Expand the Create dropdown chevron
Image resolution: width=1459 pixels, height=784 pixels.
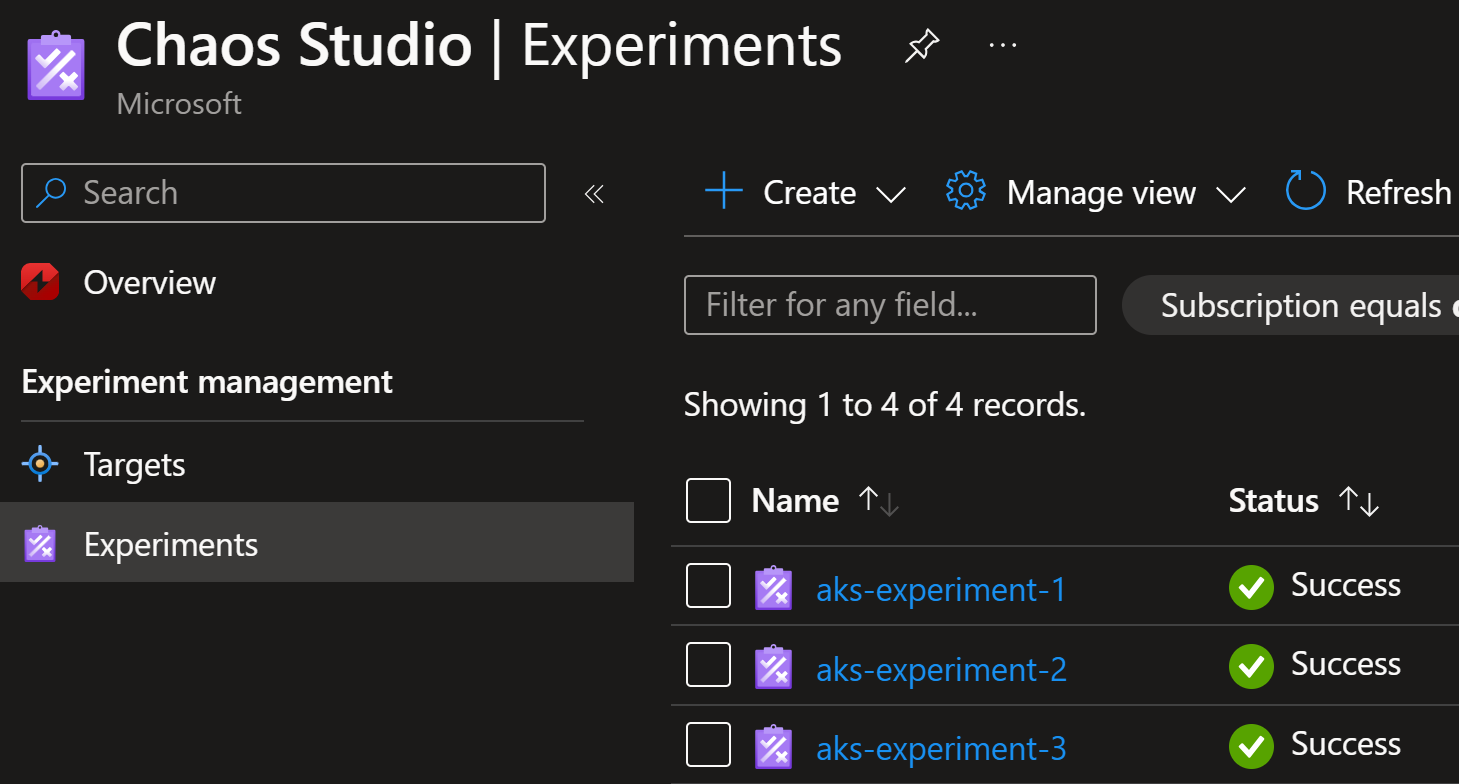coord(890,194)
